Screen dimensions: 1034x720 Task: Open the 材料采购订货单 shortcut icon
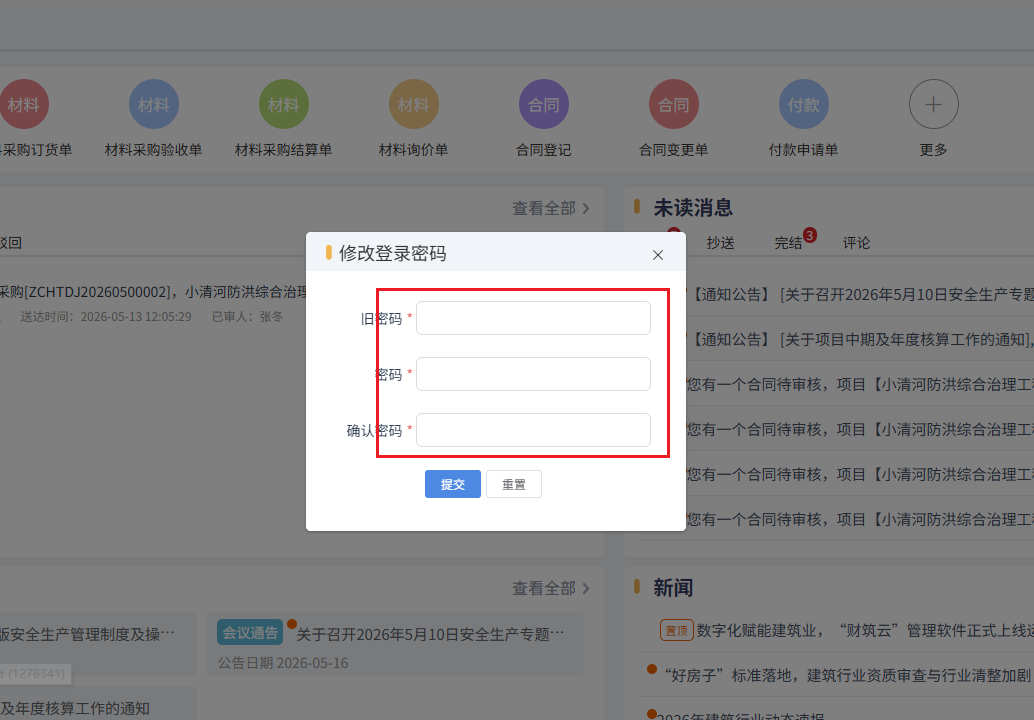pyautogui.click(x=24, y=104)
